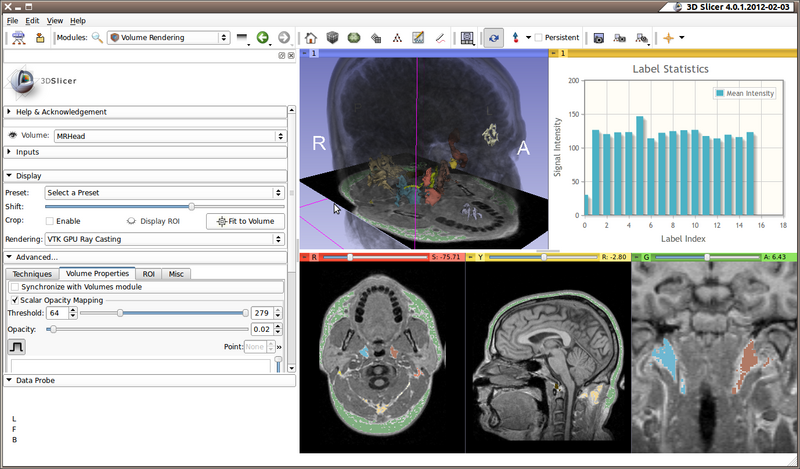Open the File menu
Viewport: 800px width, 469px height.
[12, 21]
